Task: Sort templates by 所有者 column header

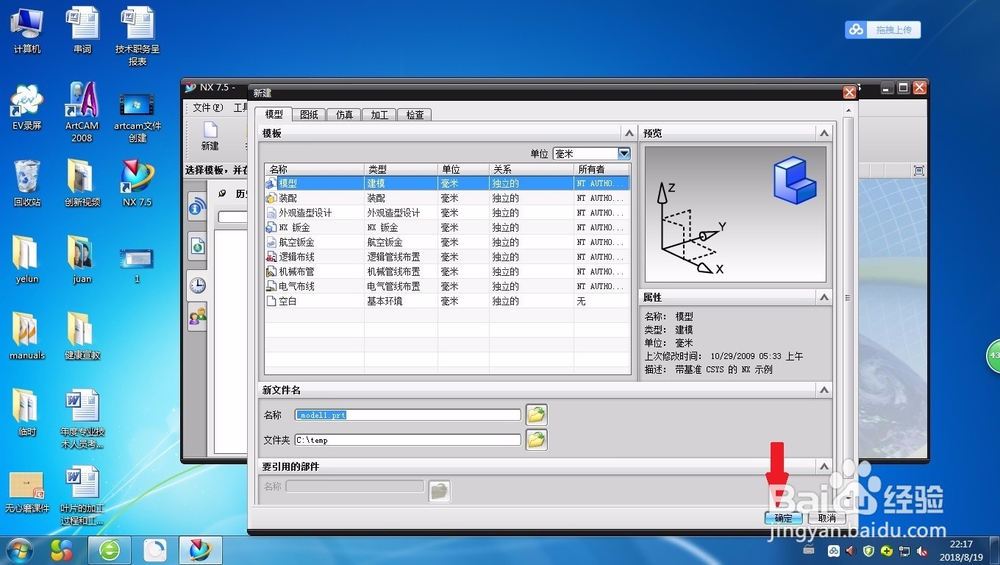Action: [601, 169]
